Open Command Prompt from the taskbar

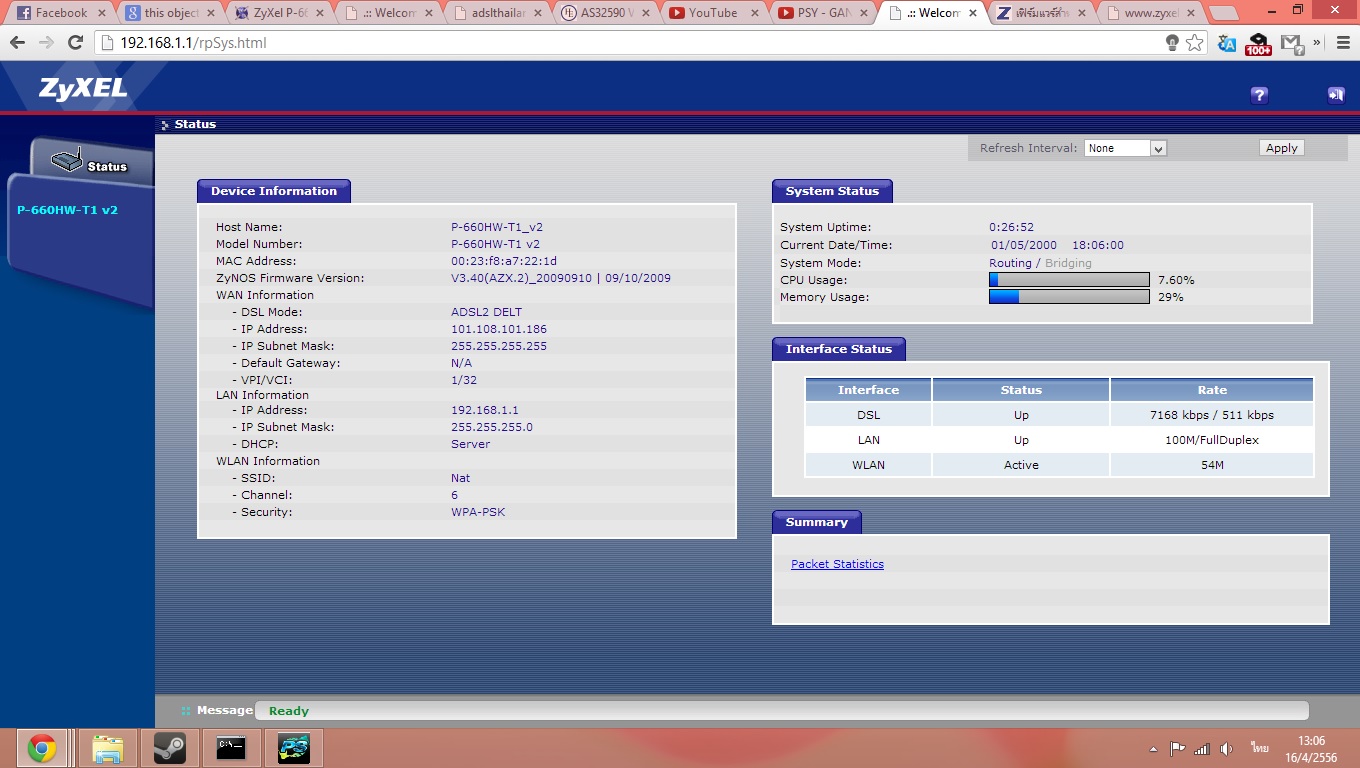point(231,748)
